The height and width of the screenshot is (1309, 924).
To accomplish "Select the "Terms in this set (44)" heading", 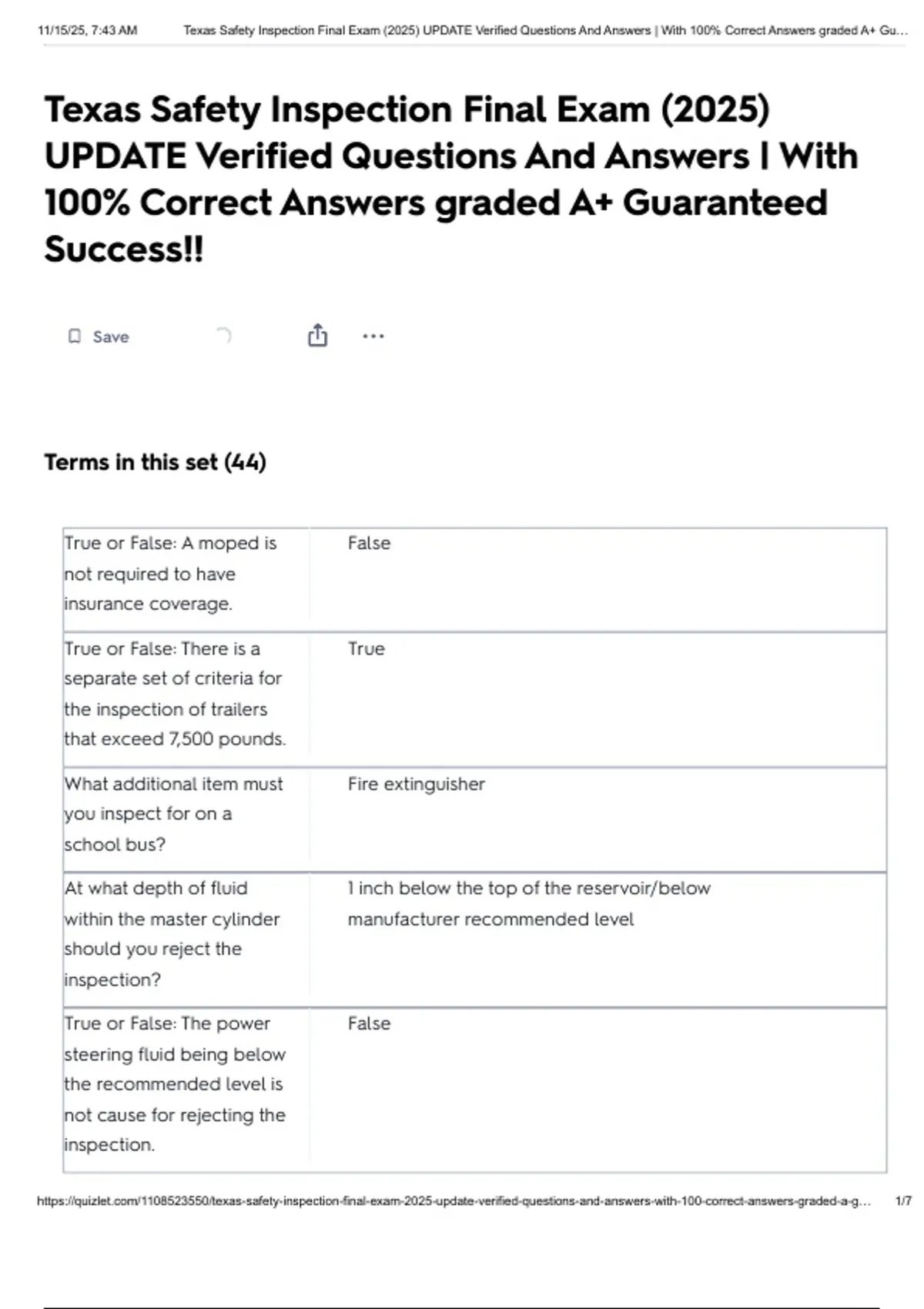I will [x=156, y=462].
